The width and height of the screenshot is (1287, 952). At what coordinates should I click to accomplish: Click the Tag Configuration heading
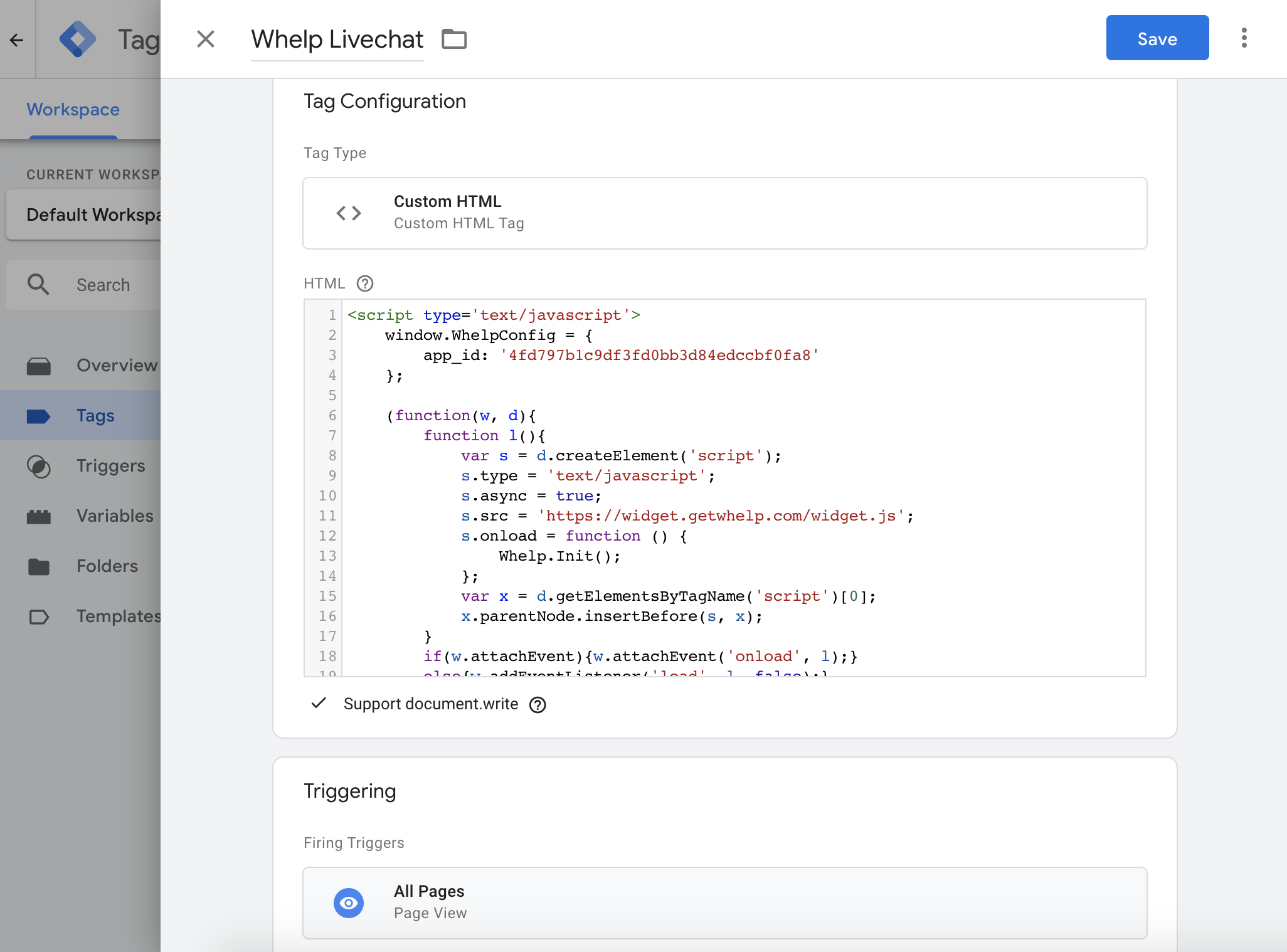point(384,101)
